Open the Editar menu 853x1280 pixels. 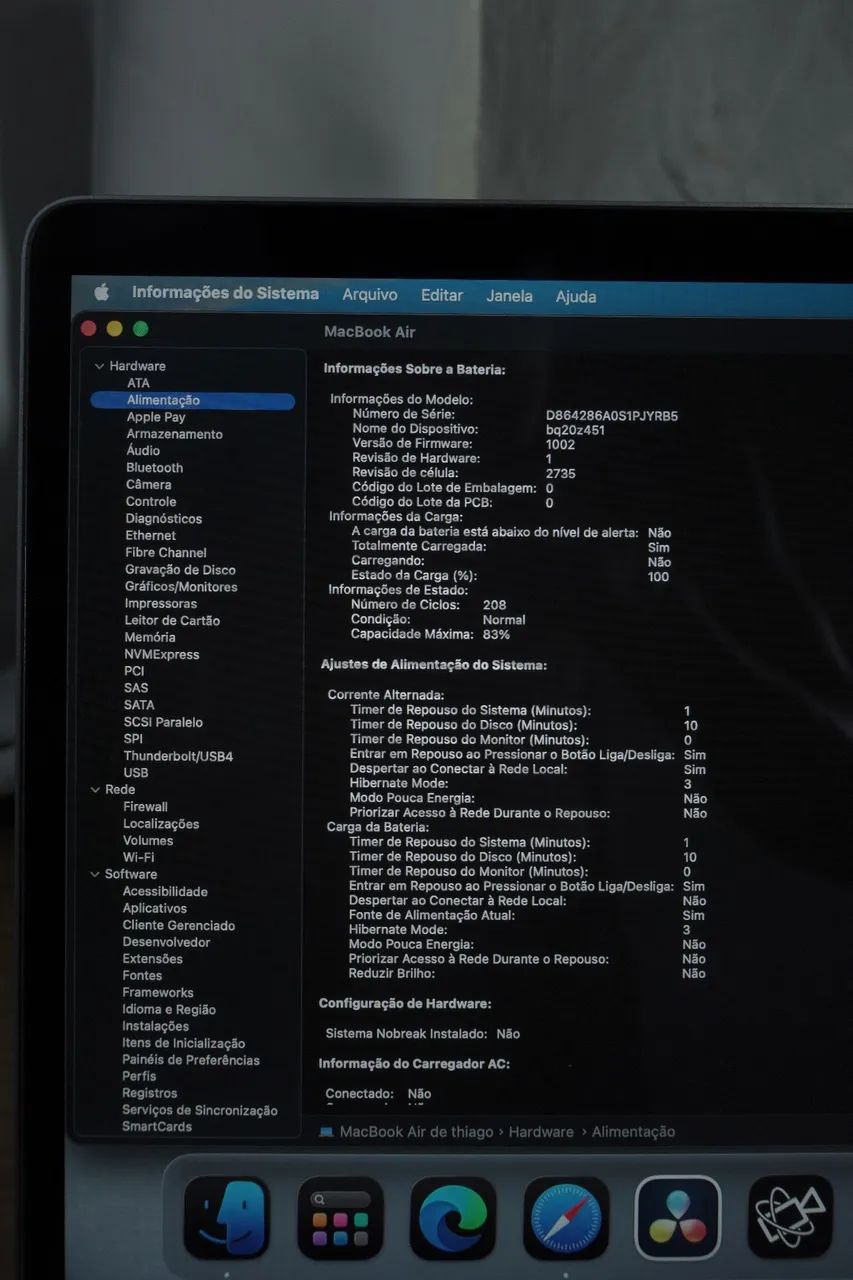(x=442, y=295)
